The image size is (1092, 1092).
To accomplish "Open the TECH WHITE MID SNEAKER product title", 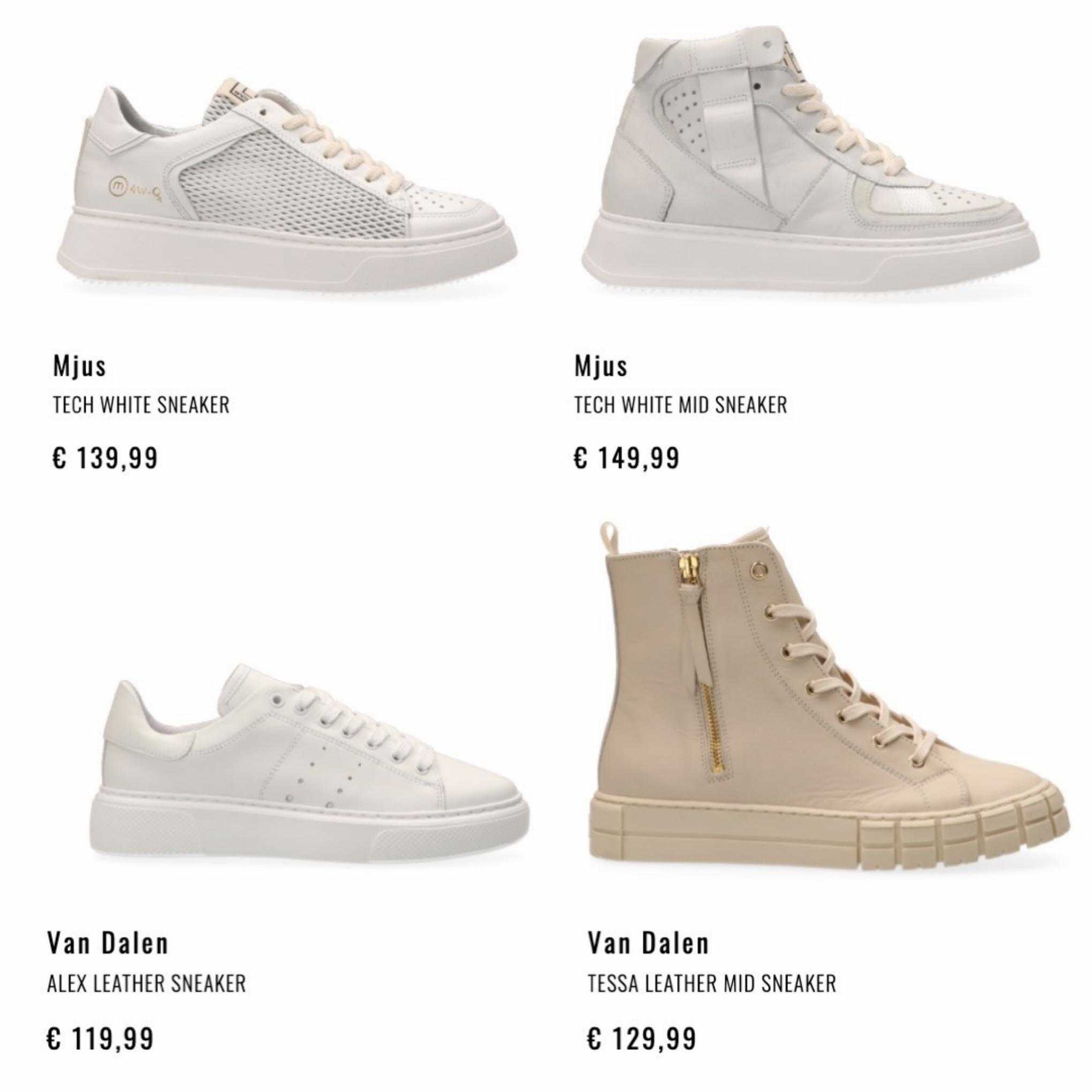I will (680, 405).
